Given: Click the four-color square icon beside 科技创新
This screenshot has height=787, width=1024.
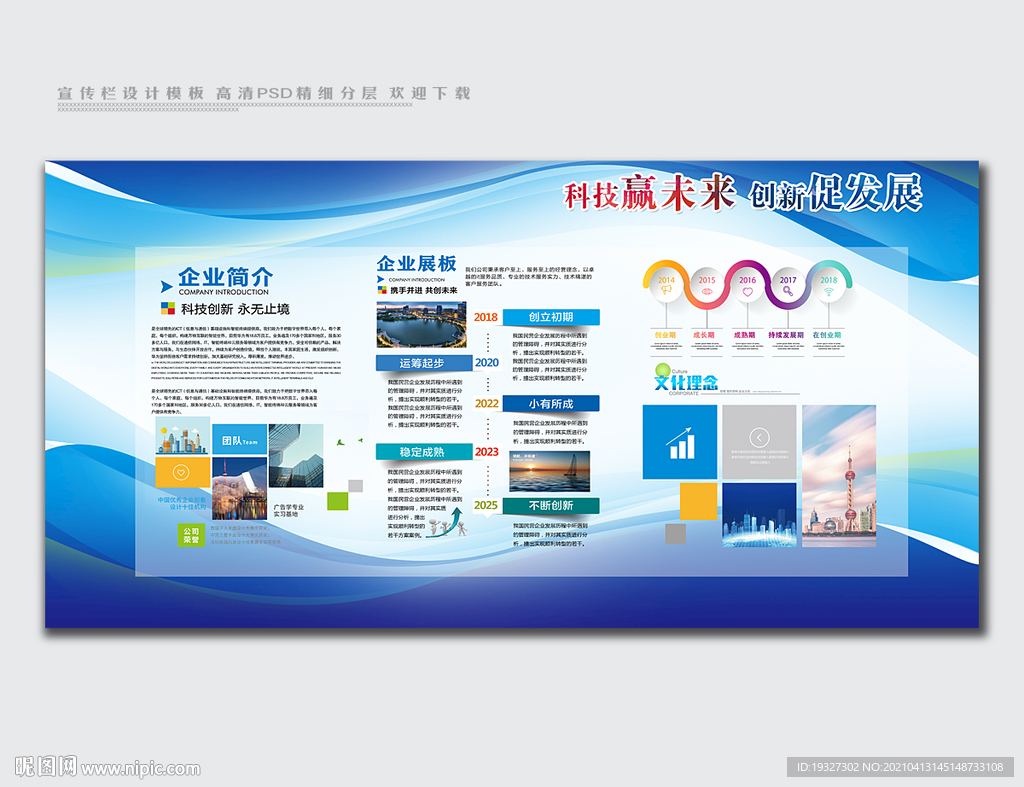Looking at the screenshot, I should tap(168, 308).
